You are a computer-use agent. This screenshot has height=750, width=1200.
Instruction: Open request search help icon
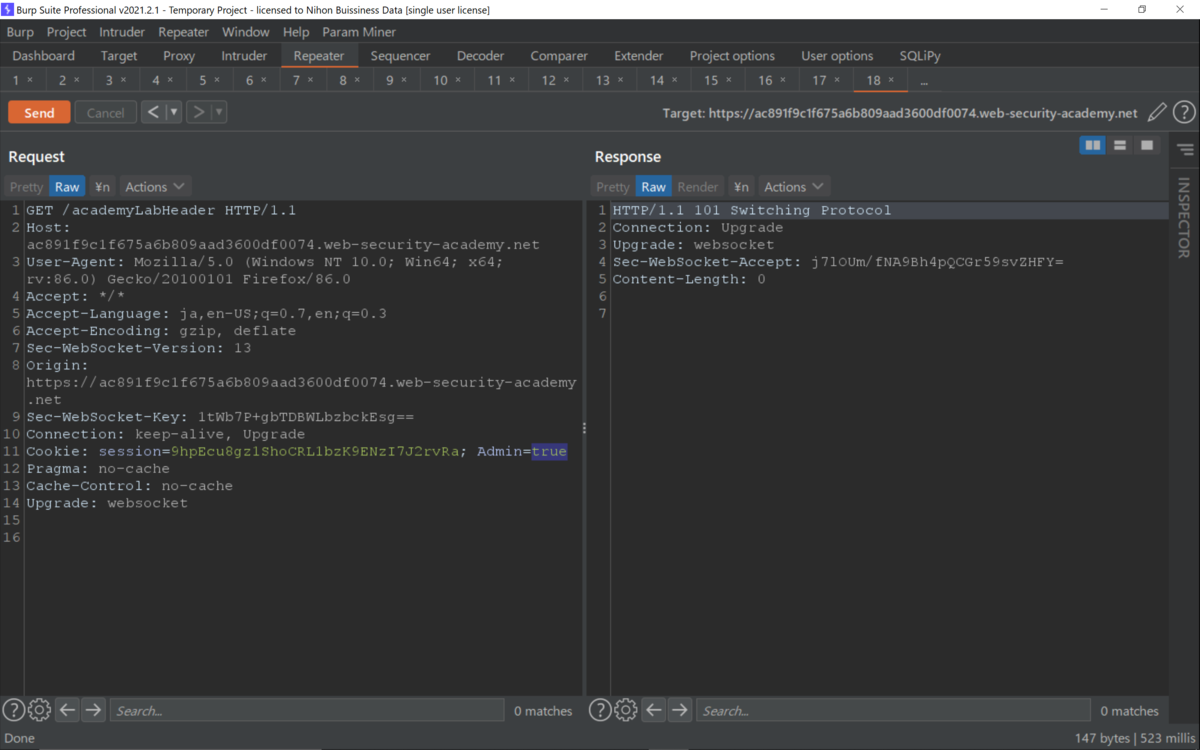pos(13,710)
